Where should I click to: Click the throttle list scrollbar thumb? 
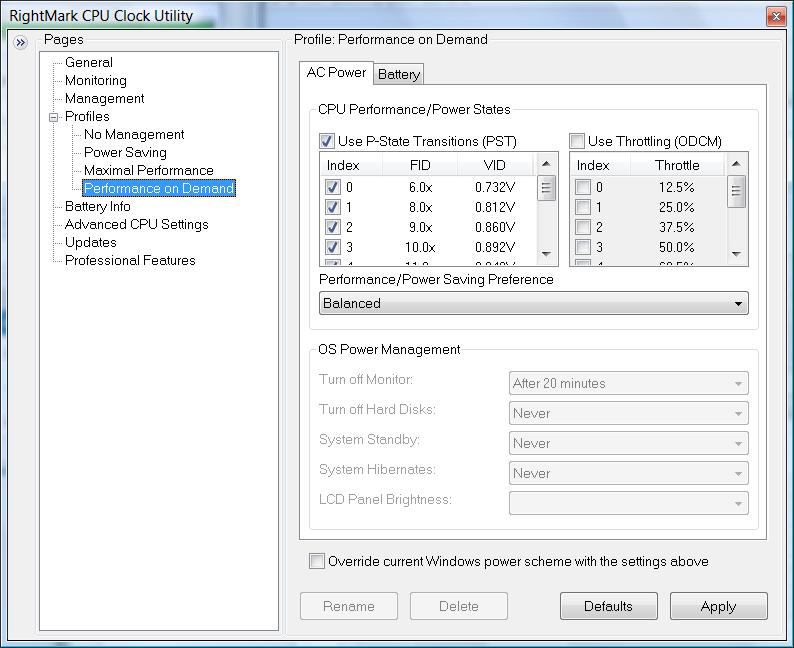coord(736,191)
